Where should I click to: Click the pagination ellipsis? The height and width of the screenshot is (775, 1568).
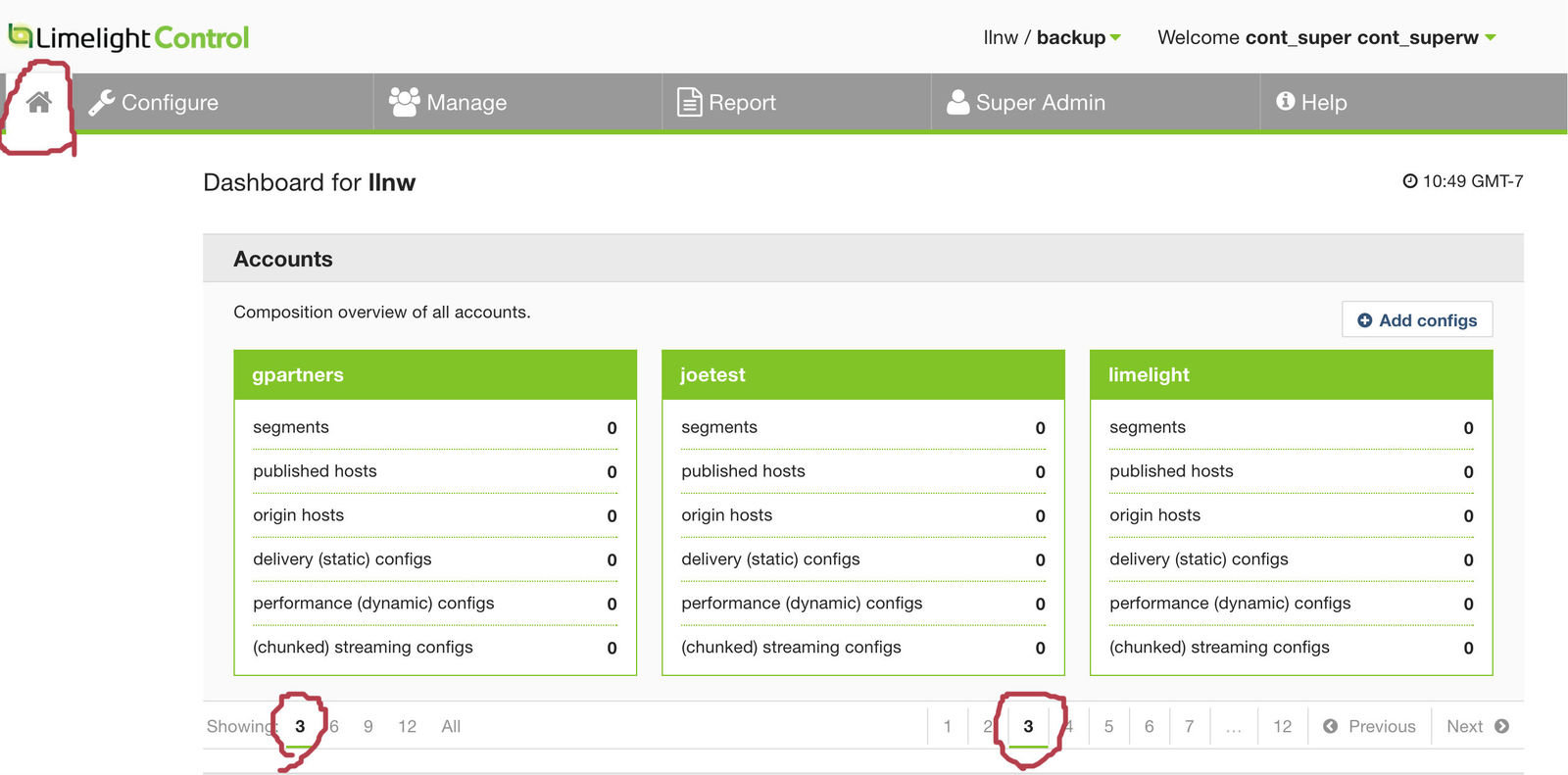pyautogui.click(x=1233, y=726)
